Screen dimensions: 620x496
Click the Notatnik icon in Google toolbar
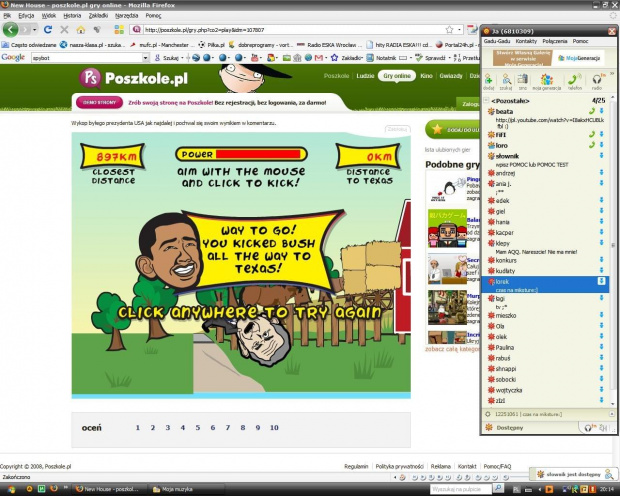(370, 58)
